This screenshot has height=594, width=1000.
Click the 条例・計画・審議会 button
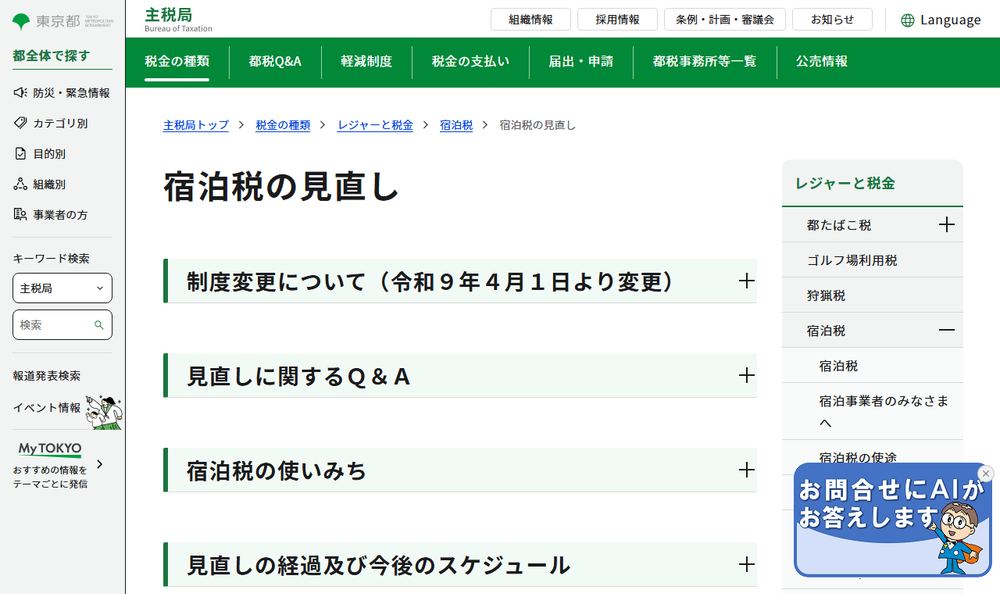[724, 20]
